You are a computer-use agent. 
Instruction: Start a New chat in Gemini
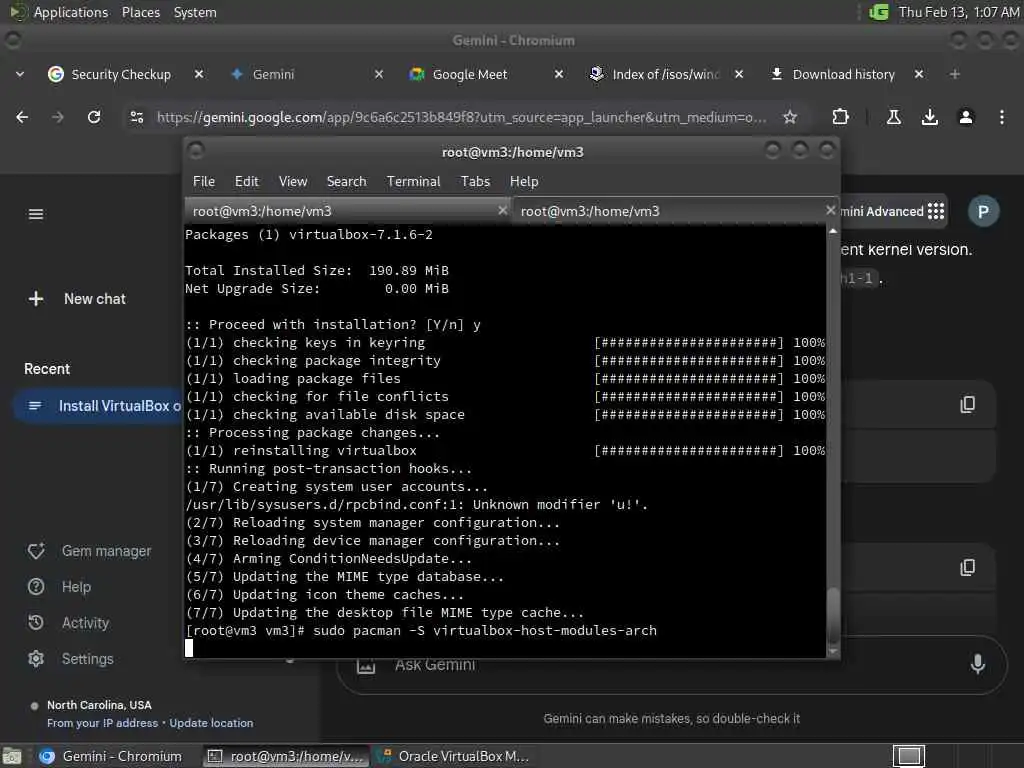pyautogui.click(x=77, y=299)
